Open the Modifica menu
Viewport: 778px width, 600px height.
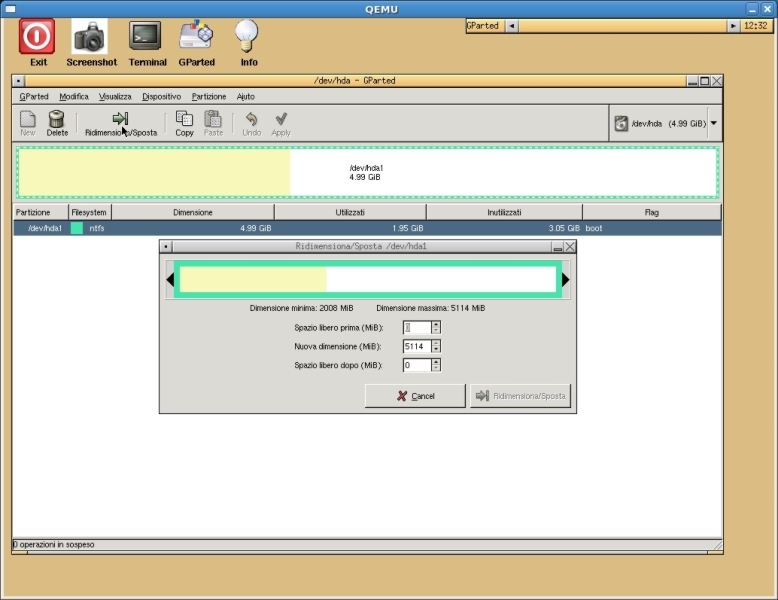pos(74,96)
